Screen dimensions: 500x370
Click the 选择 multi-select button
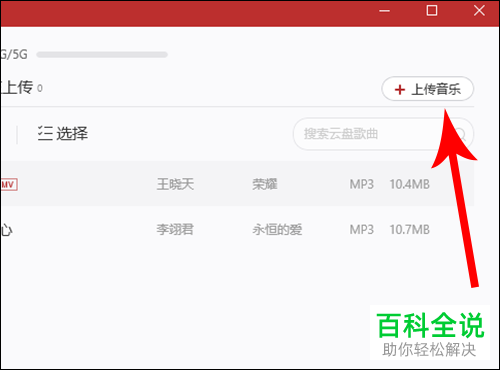click(x=63, y=133)
